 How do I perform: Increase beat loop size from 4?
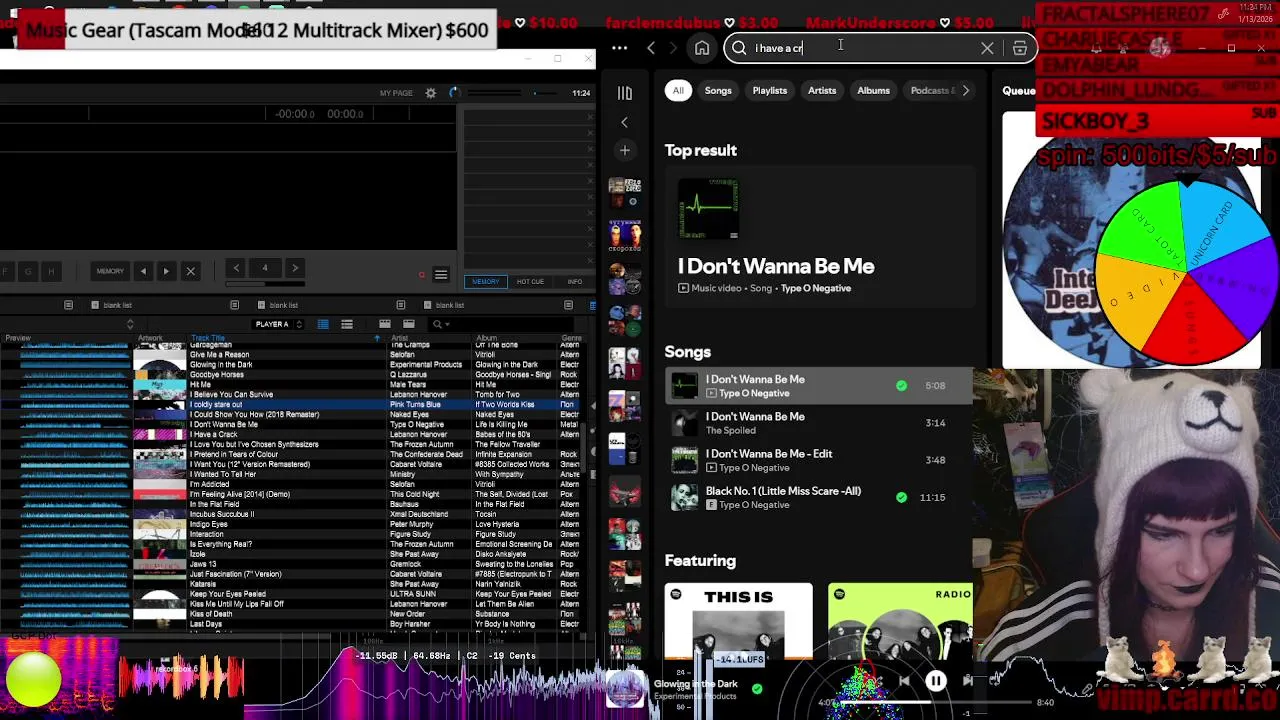[294, 268]
